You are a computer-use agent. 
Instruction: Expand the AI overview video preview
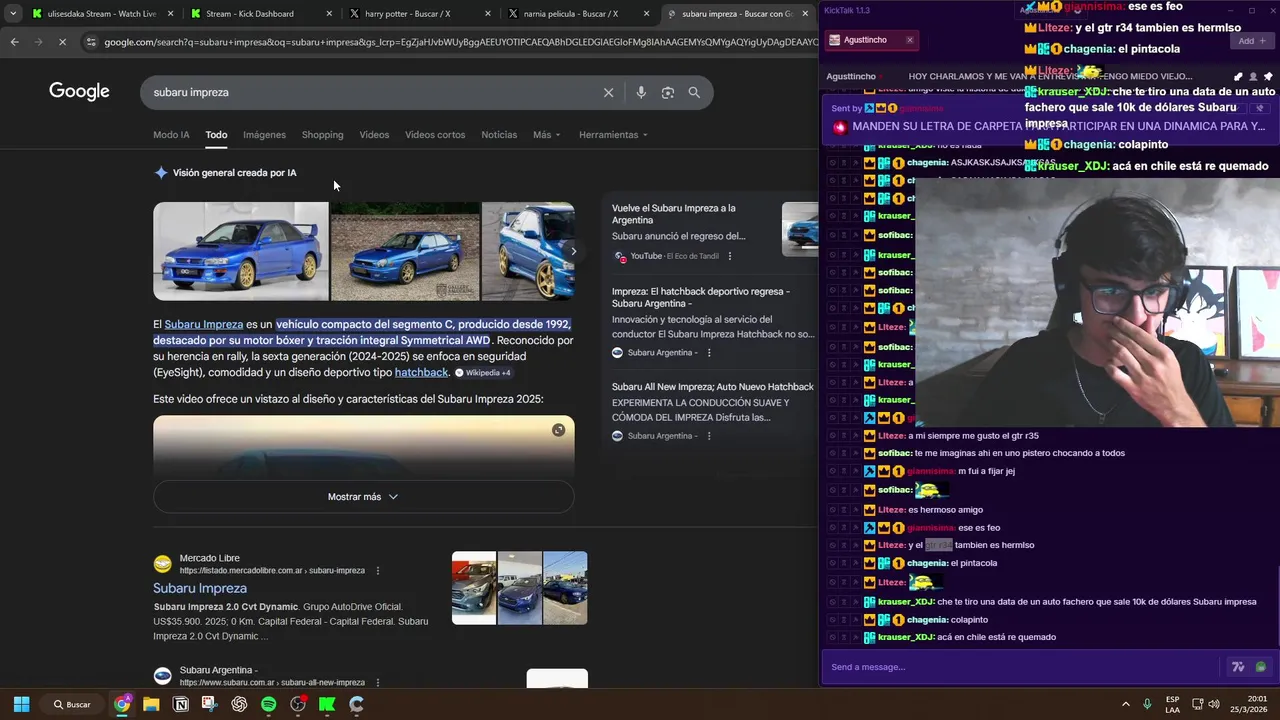coord(558,430)
